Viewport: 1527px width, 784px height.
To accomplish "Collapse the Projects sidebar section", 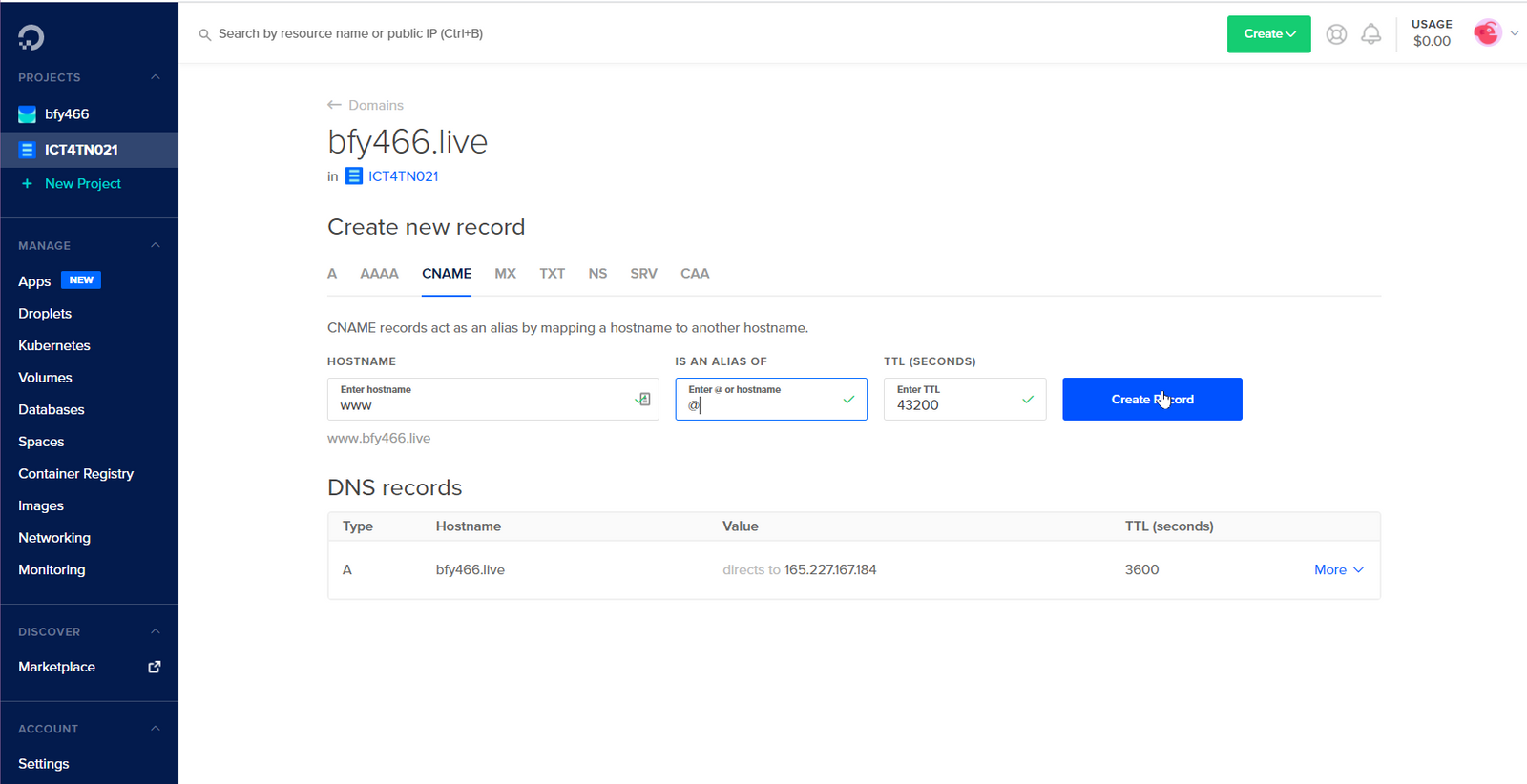I will click(156, 77).
